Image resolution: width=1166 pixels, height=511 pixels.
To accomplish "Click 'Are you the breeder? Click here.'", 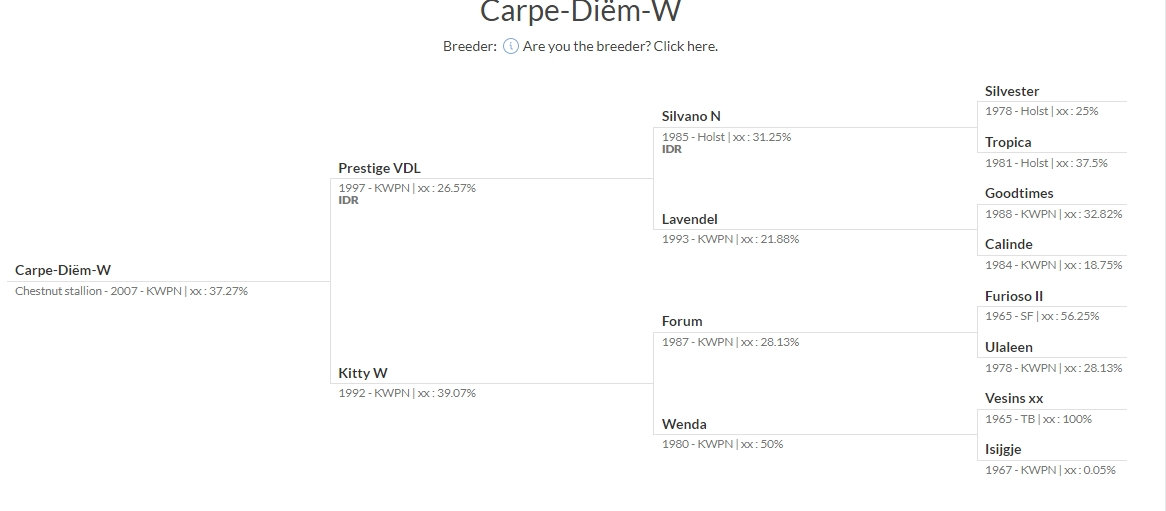I will 620,46.
